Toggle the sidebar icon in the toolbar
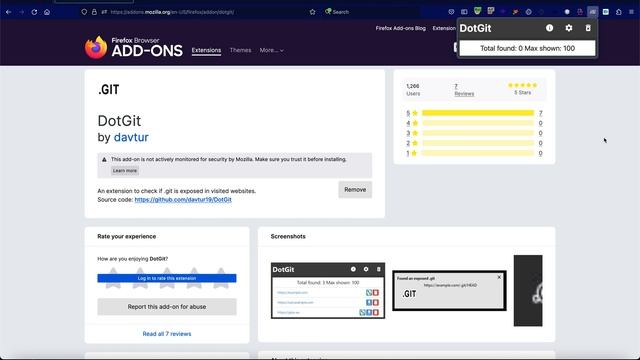 464,12
